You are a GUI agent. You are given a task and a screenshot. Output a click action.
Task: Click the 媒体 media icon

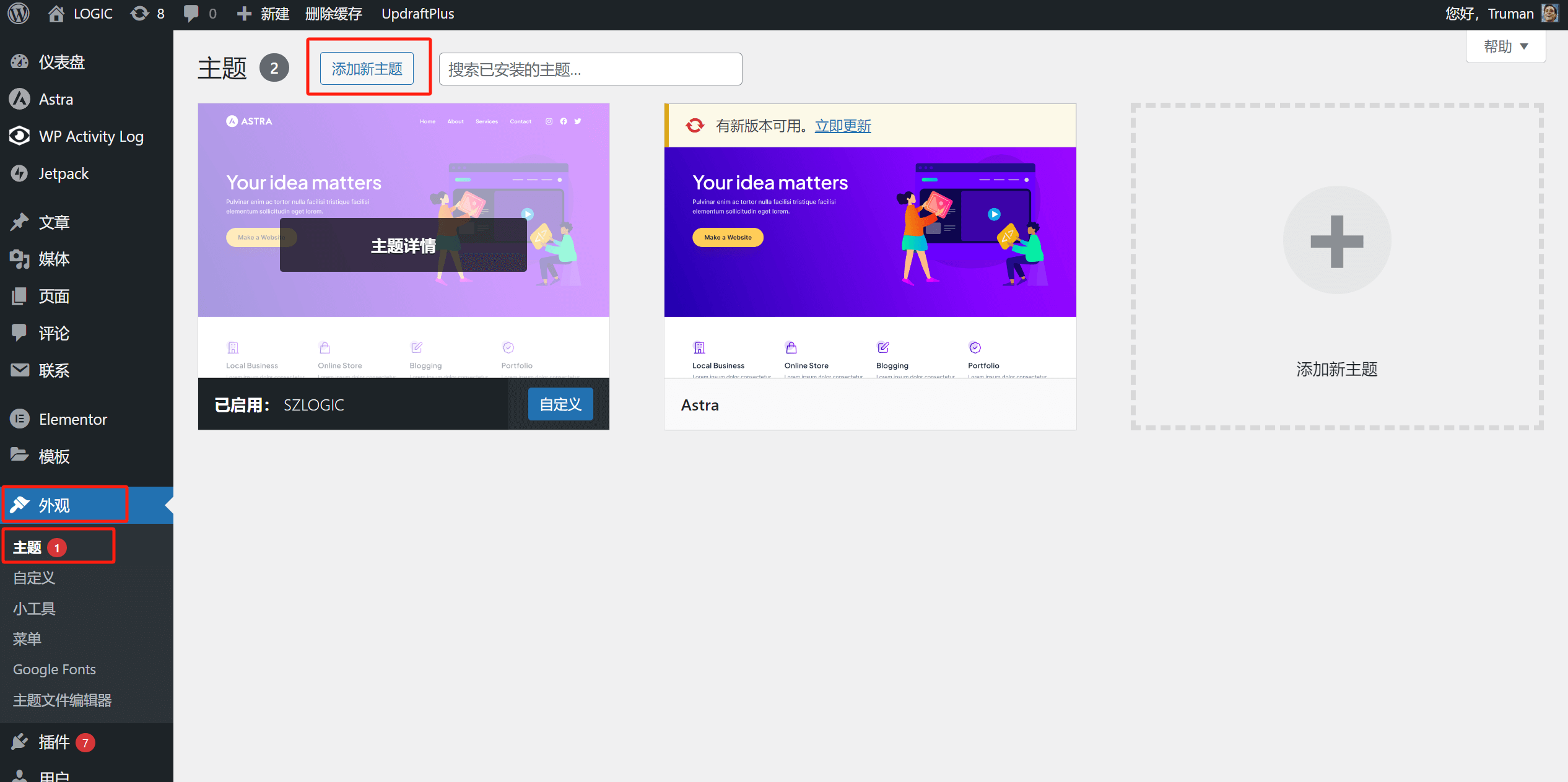click(20, 259)
